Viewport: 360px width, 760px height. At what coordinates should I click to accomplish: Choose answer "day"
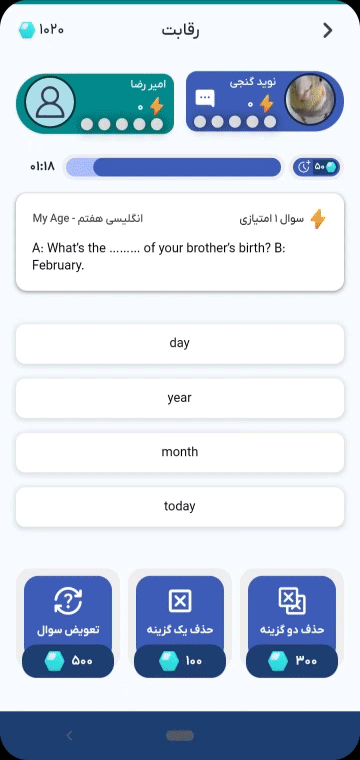(x=180, y=344)
